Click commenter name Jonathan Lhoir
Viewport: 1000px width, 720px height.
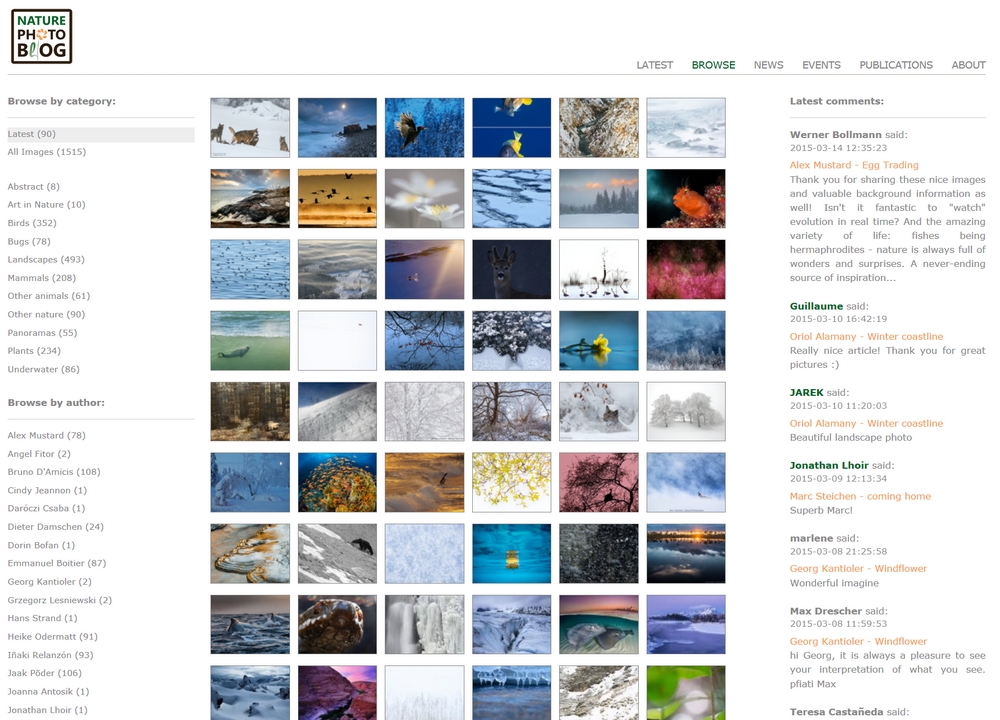tap(829, 466)
